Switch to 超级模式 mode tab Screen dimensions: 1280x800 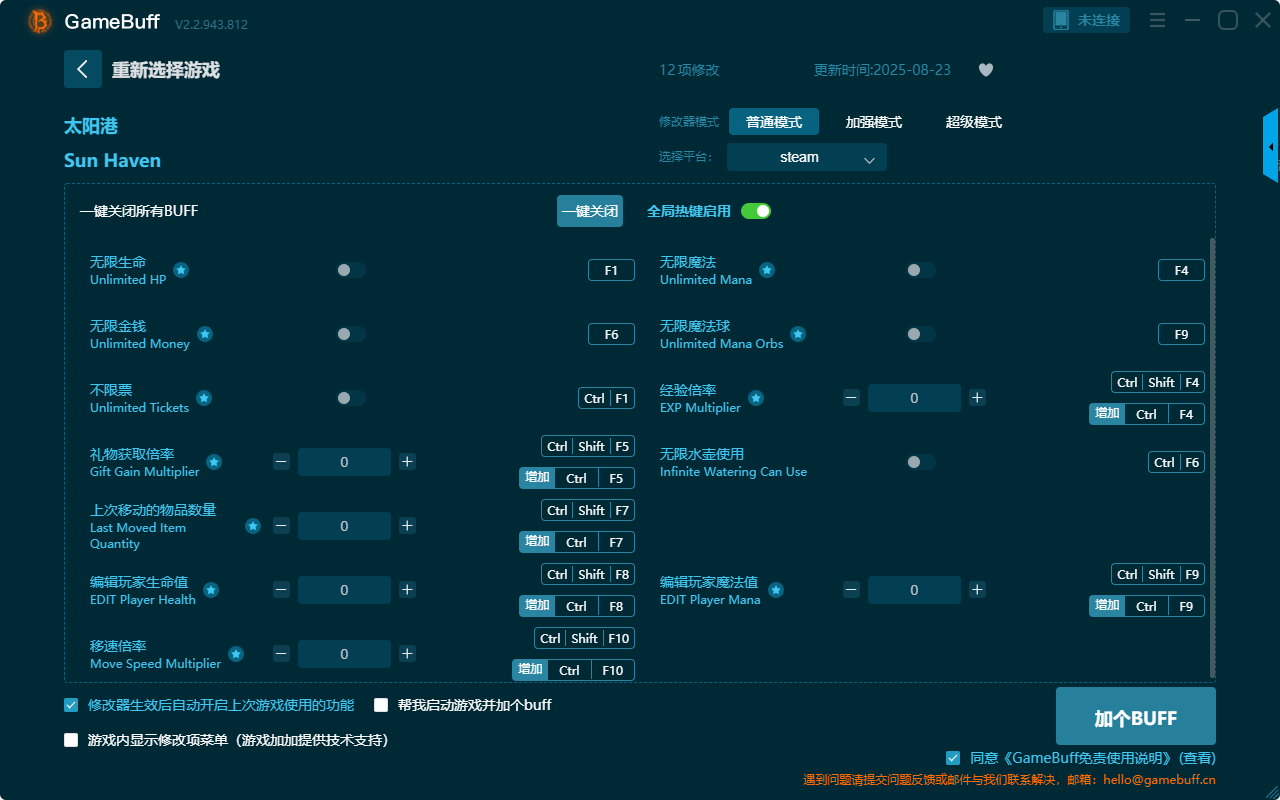(x=974, y=122)
